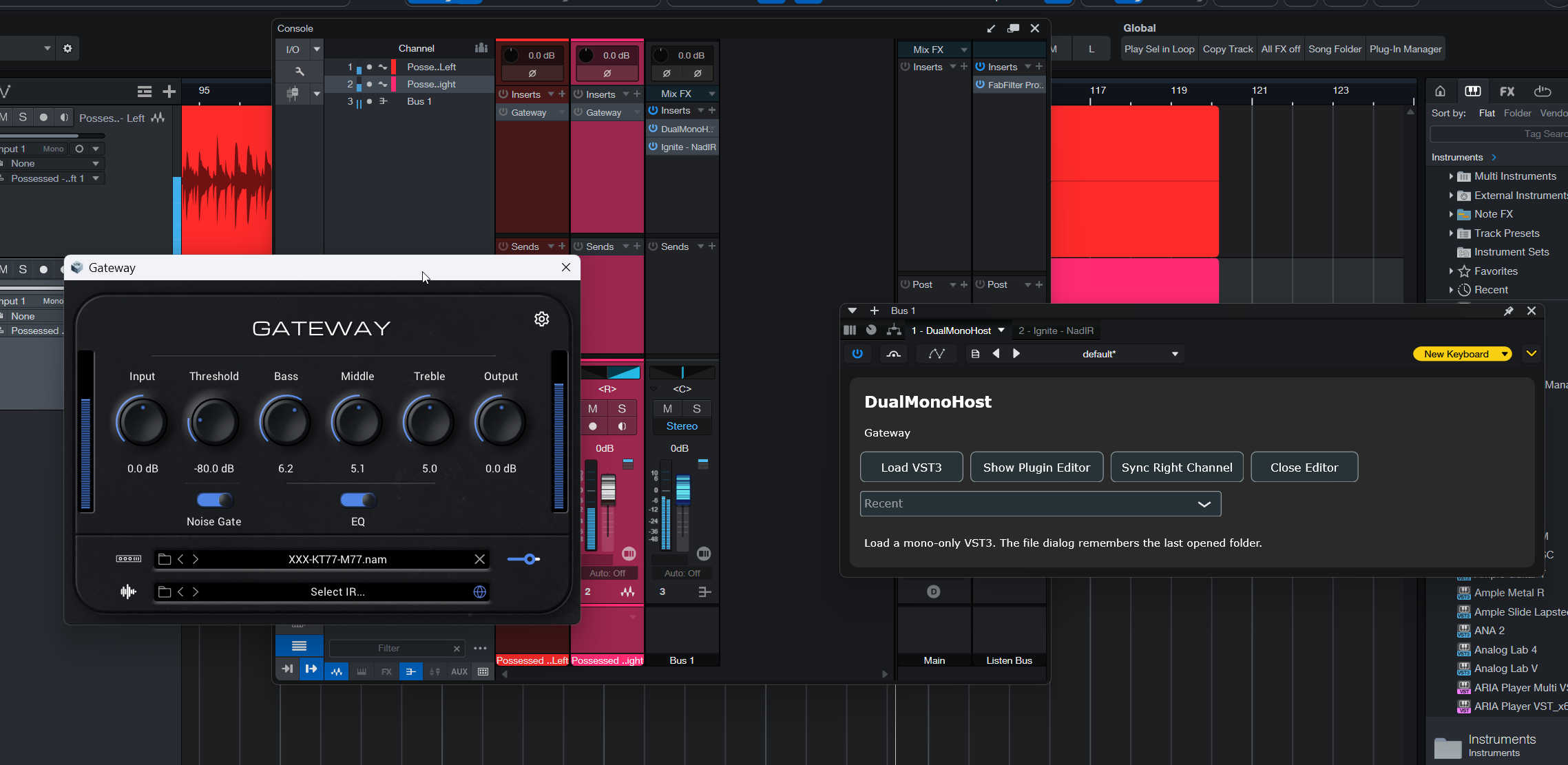This screenshot has width=1568, height=765.
Task: Solo the Posses Left track
Action: point(23,117)
